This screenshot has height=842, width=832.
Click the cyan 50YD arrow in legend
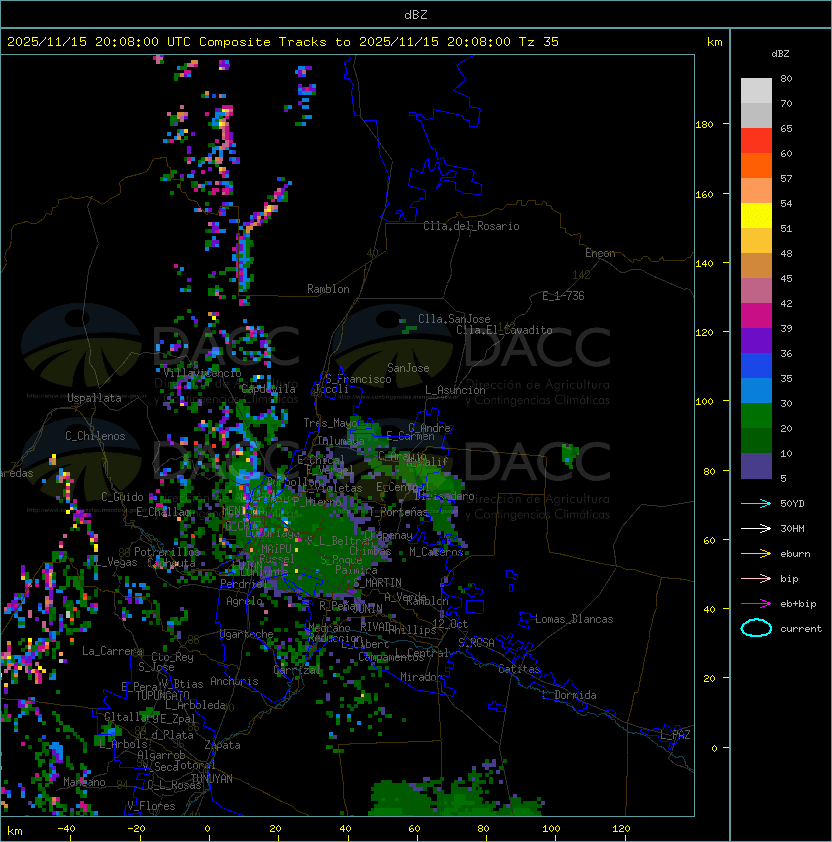[x=756, y=503]
